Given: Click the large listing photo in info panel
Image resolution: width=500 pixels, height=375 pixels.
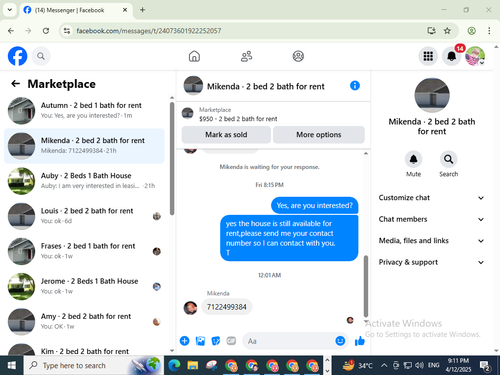Looking at the screenshot, I should coord(432,95).
